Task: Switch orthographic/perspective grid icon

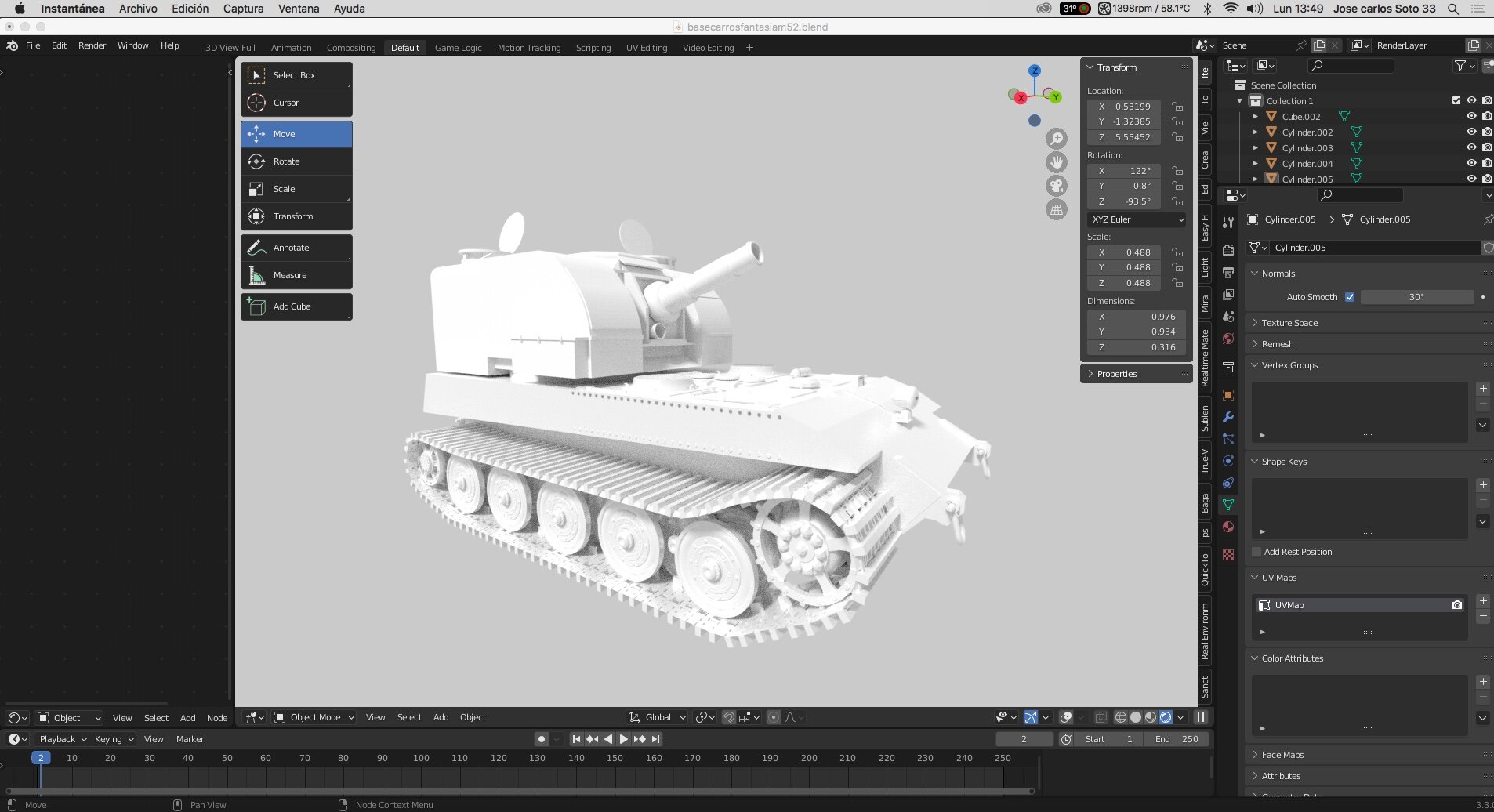Action: coord(1057,209)
